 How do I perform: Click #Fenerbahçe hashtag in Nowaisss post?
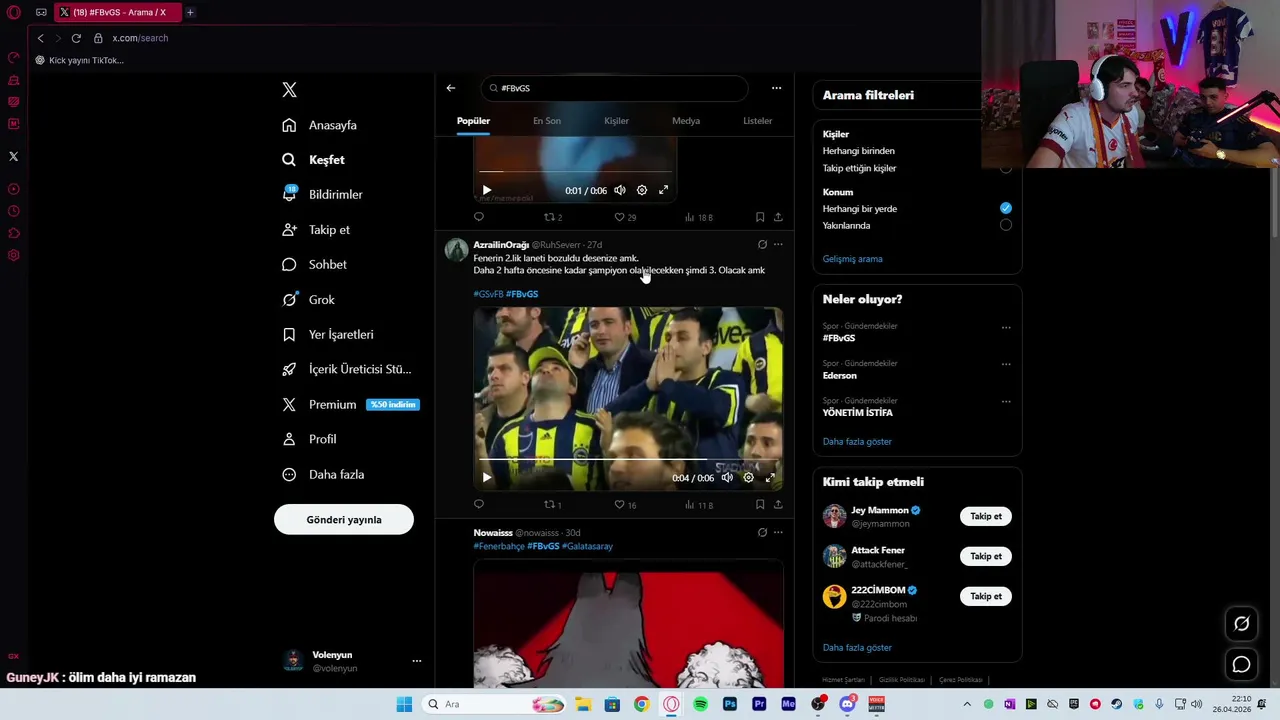[x=499, y=546]
